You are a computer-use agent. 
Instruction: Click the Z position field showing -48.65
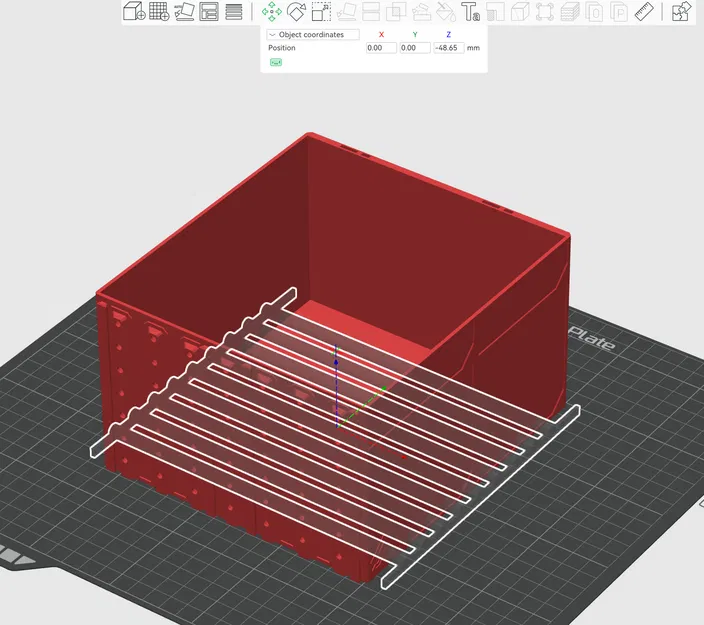click(x=449, y=48)
